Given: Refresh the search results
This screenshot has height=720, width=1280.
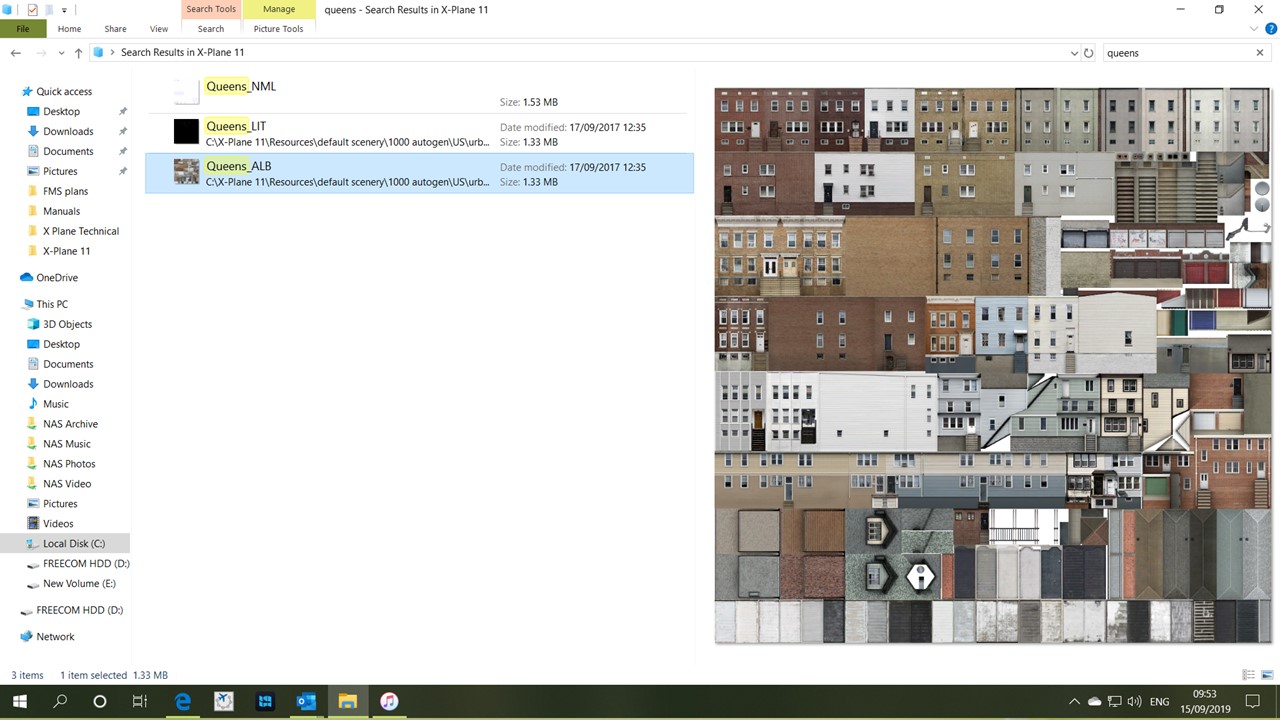Looking at the screenshot, I should click(x=1089, y=53).
